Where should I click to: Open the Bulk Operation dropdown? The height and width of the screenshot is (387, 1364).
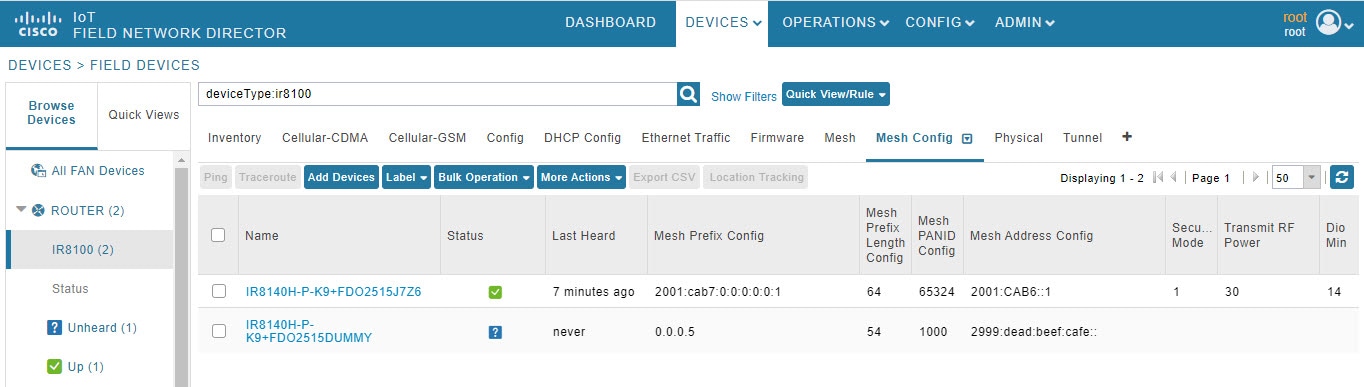pos(484,177)
